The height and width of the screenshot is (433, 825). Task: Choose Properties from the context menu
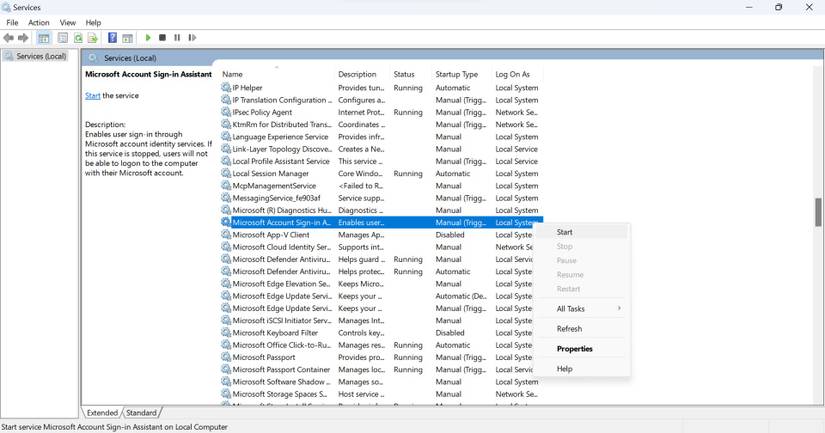[x=582, y=349]
